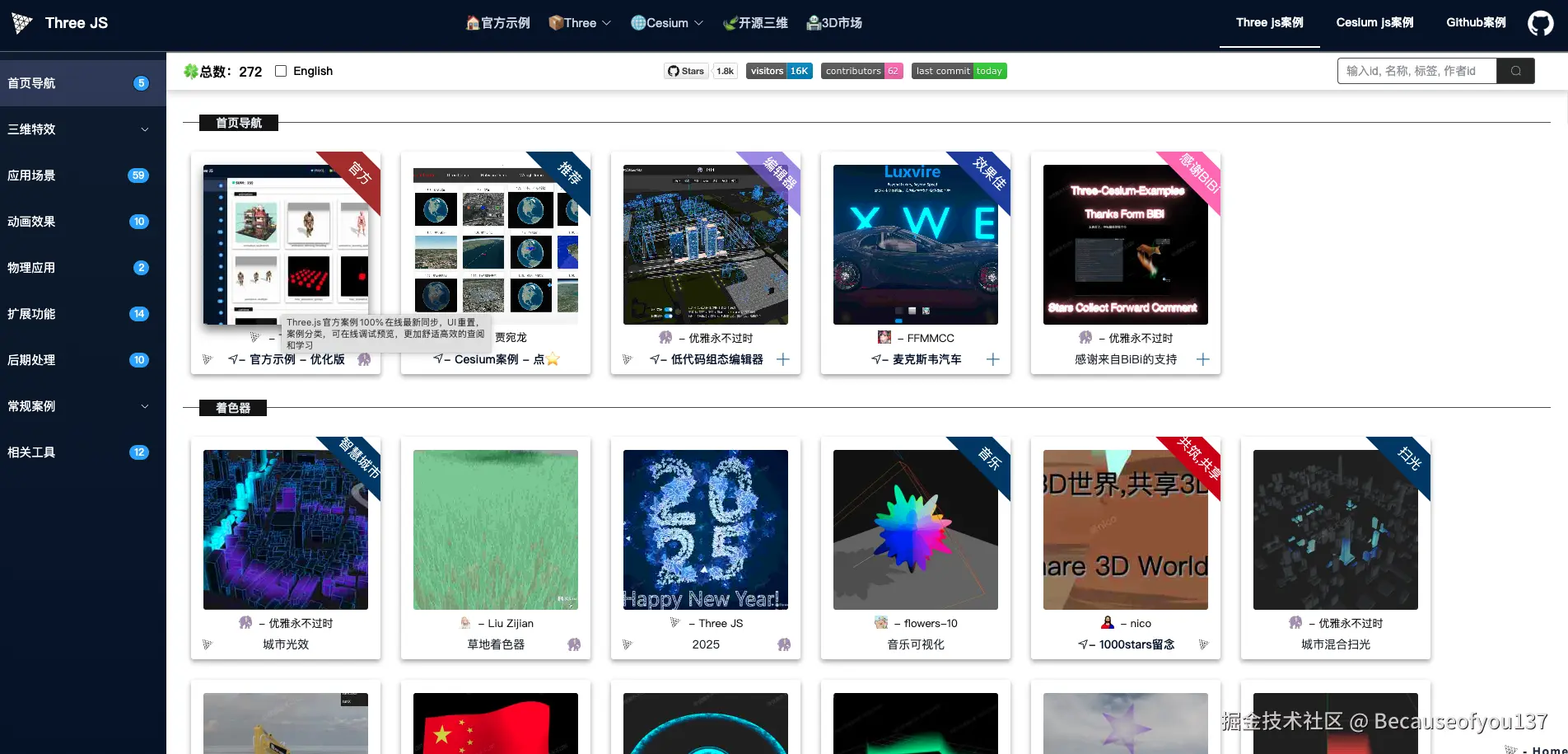
Task: Select 物理应用 in the sidebar
Action: tap(83, 268)
